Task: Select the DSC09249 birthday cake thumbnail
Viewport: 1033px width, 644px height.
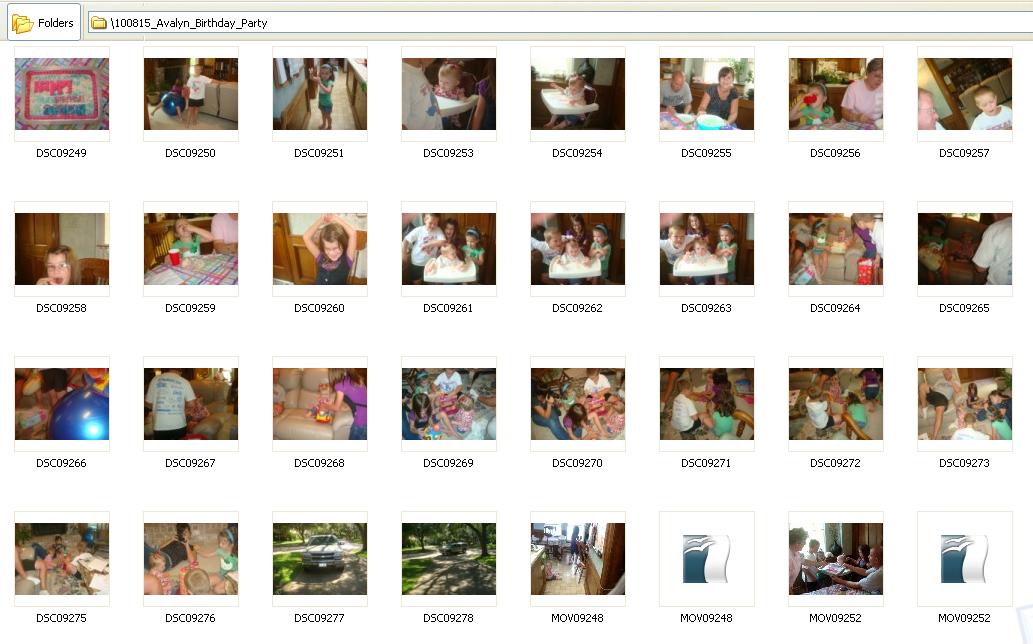Action: pyautogui.click(x=62, y=94)
